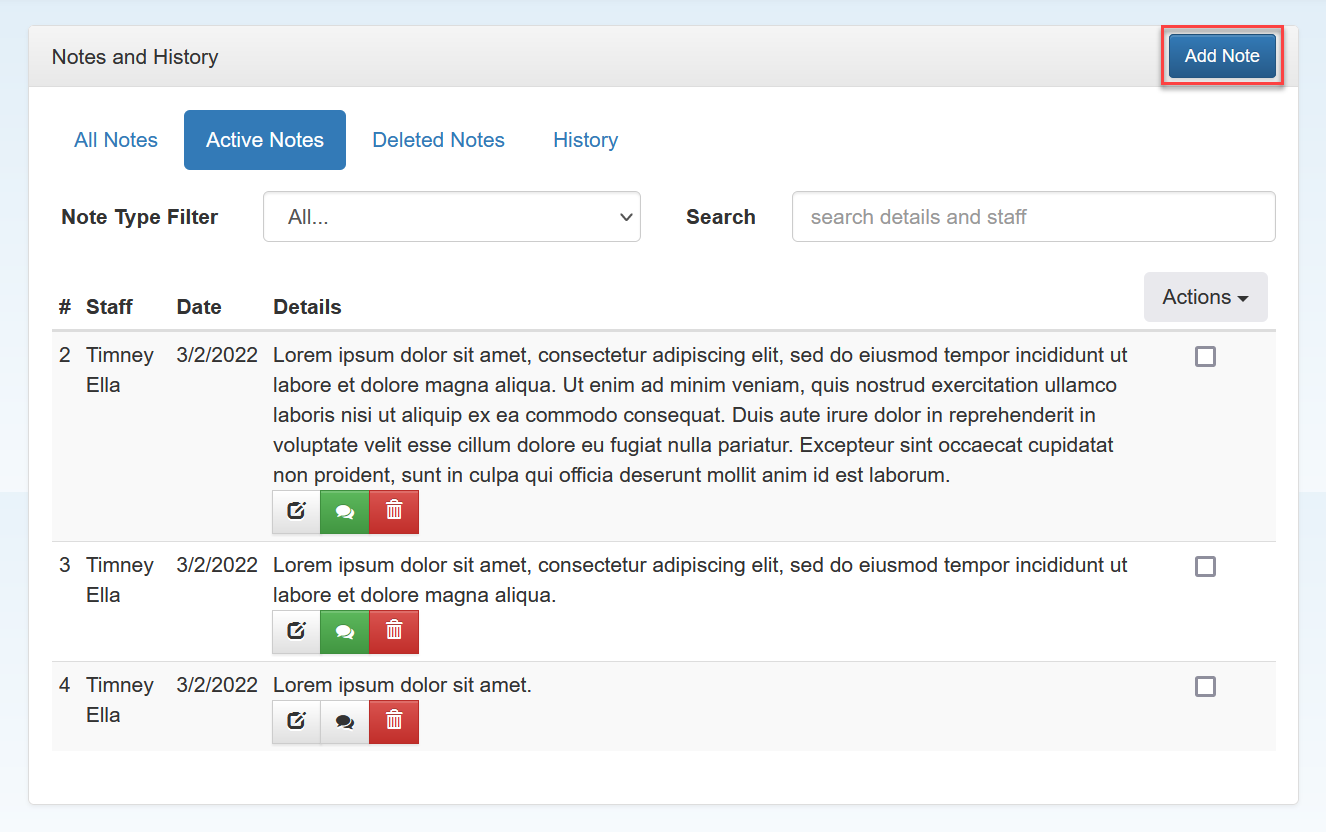The width and height of the screenshot is (1326, 832).
Task: Select the 'Lorem ipsum dolor sit amet.' note text
Action: click(x=402, y=685)
